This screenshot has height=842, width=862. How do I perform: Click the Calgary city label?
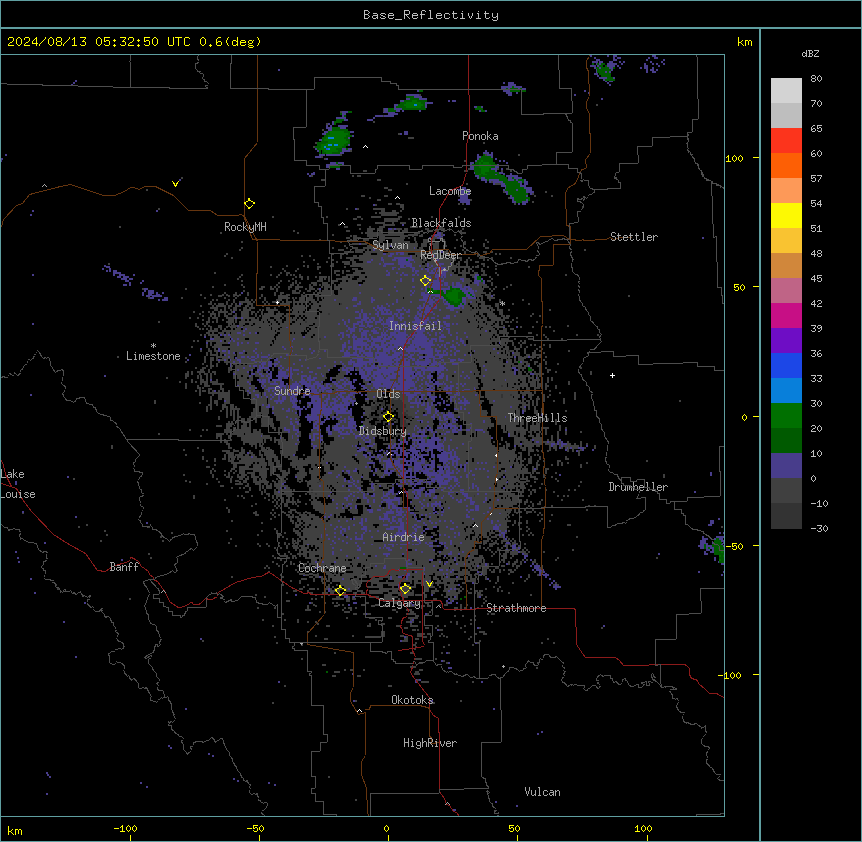(x=399, y=603)
